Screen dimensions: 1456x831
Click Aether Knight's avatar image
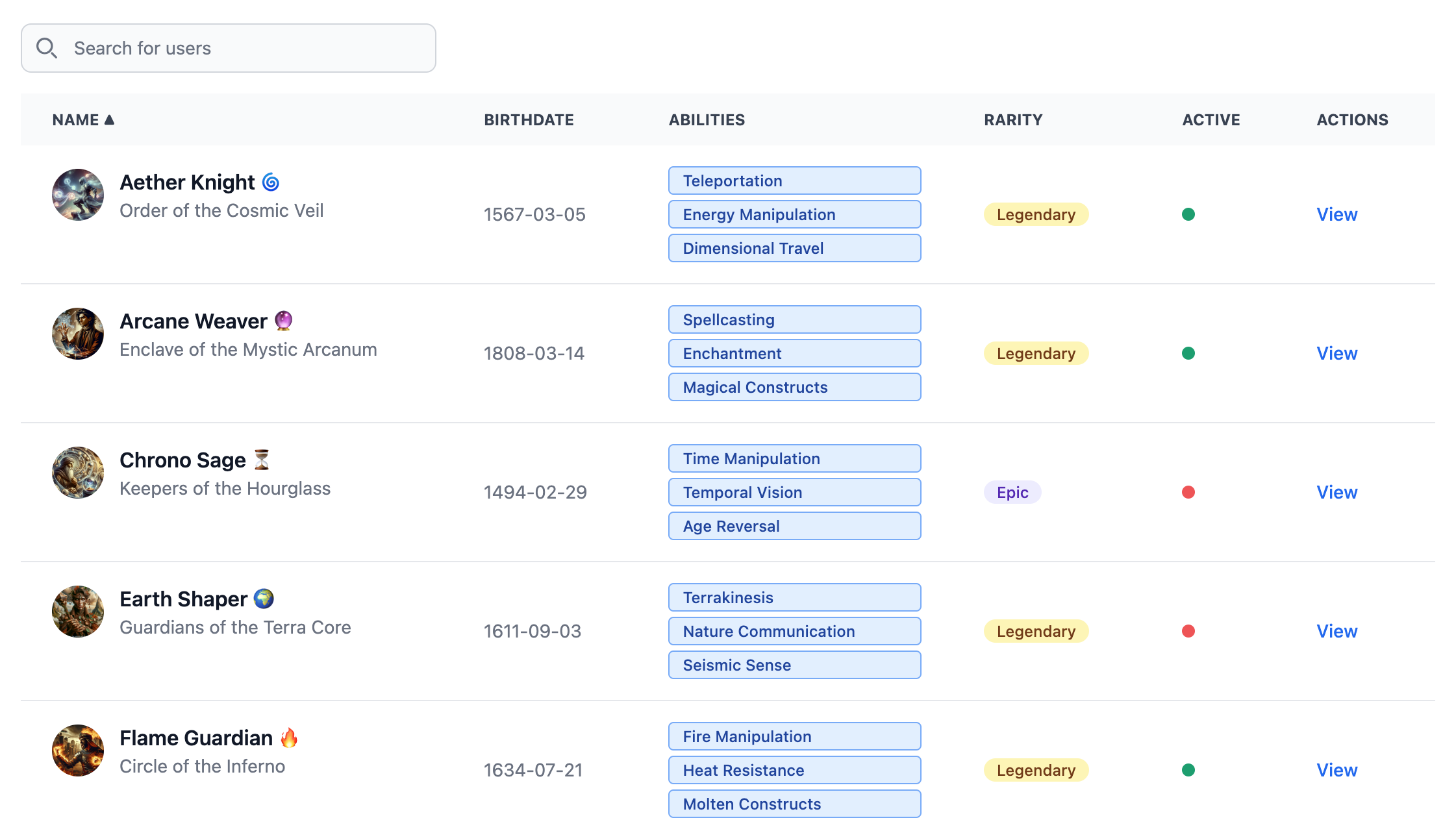coord(78,195)
